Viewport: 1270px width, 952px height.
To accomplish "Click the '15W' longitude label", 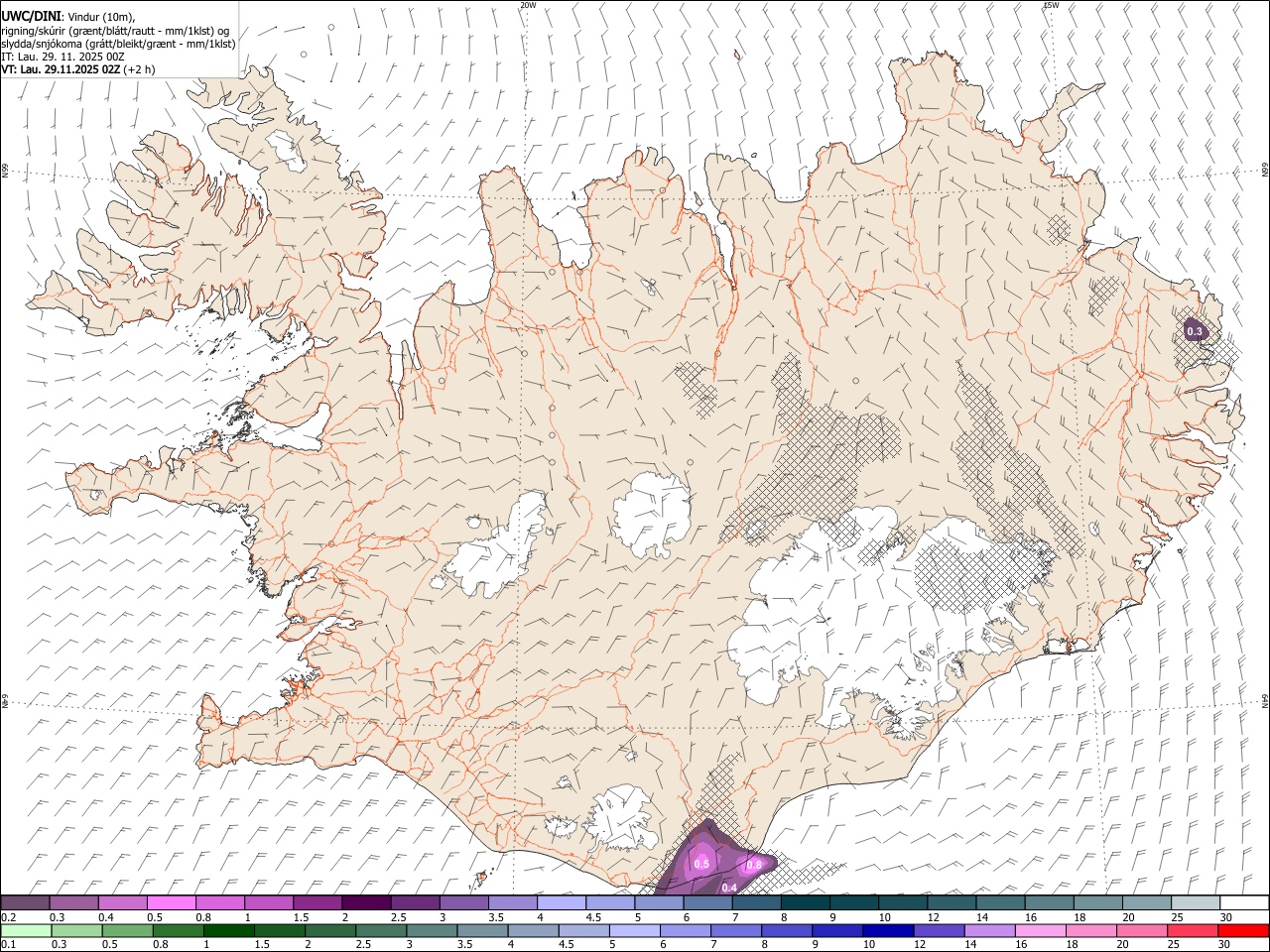I will (1051, 5).
